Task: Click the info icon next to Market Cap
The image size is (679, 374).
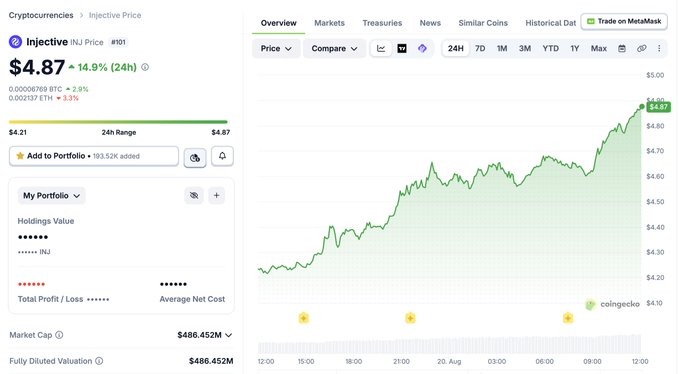Action: click(59, 335)
